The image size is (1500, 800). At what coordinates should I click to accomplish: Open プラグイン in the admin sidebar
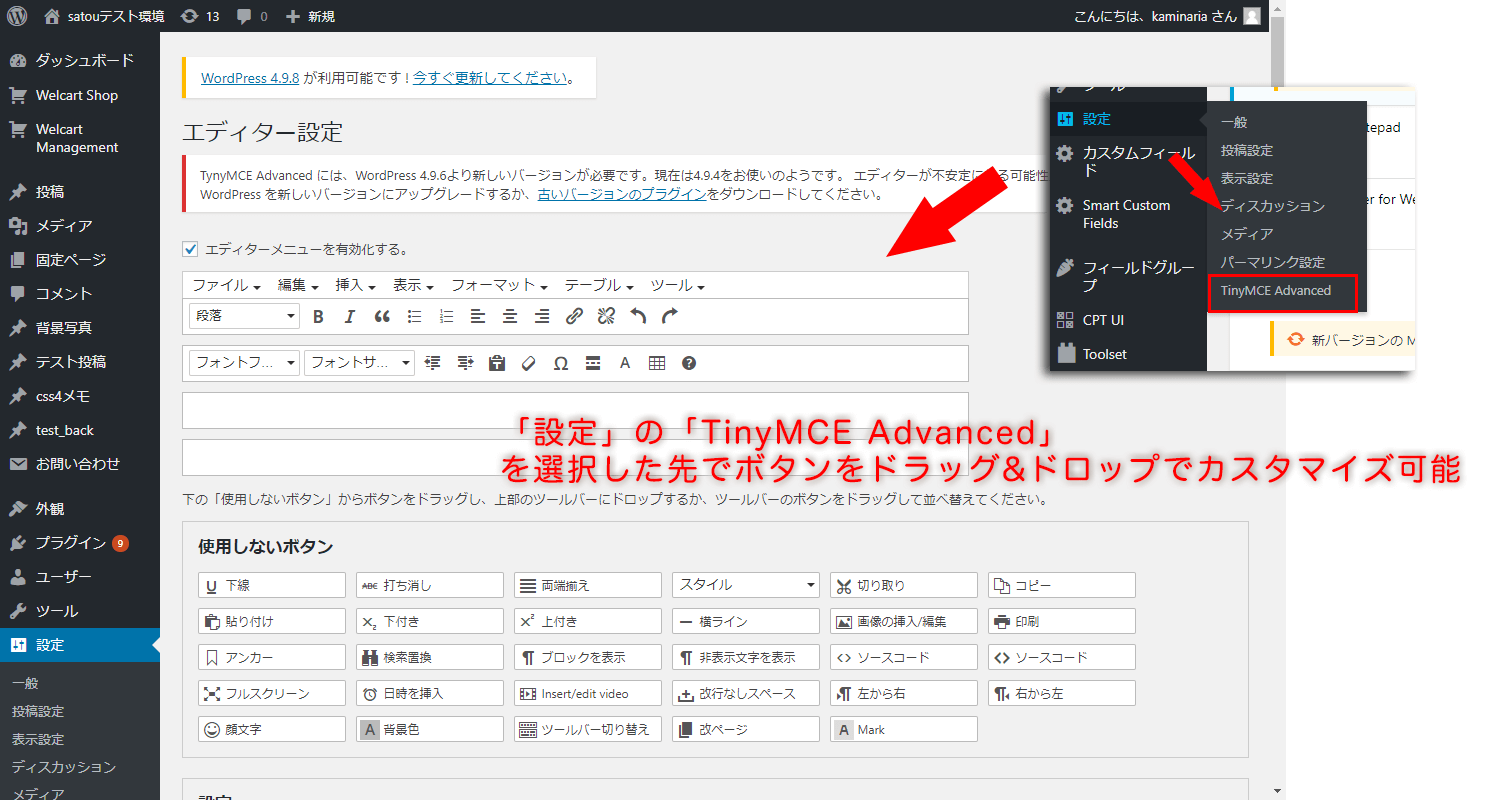pyautogui.click(x=70, y=543)
